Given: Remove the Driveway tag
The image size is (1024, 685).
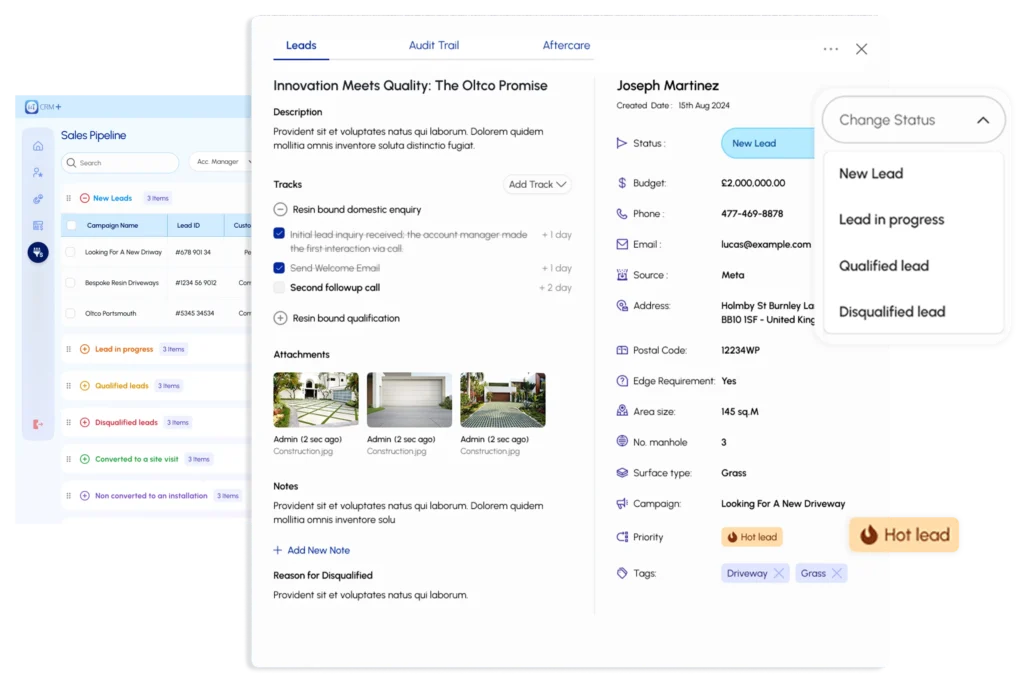Looking at the screenshot, I should click(x=778, y=573).
